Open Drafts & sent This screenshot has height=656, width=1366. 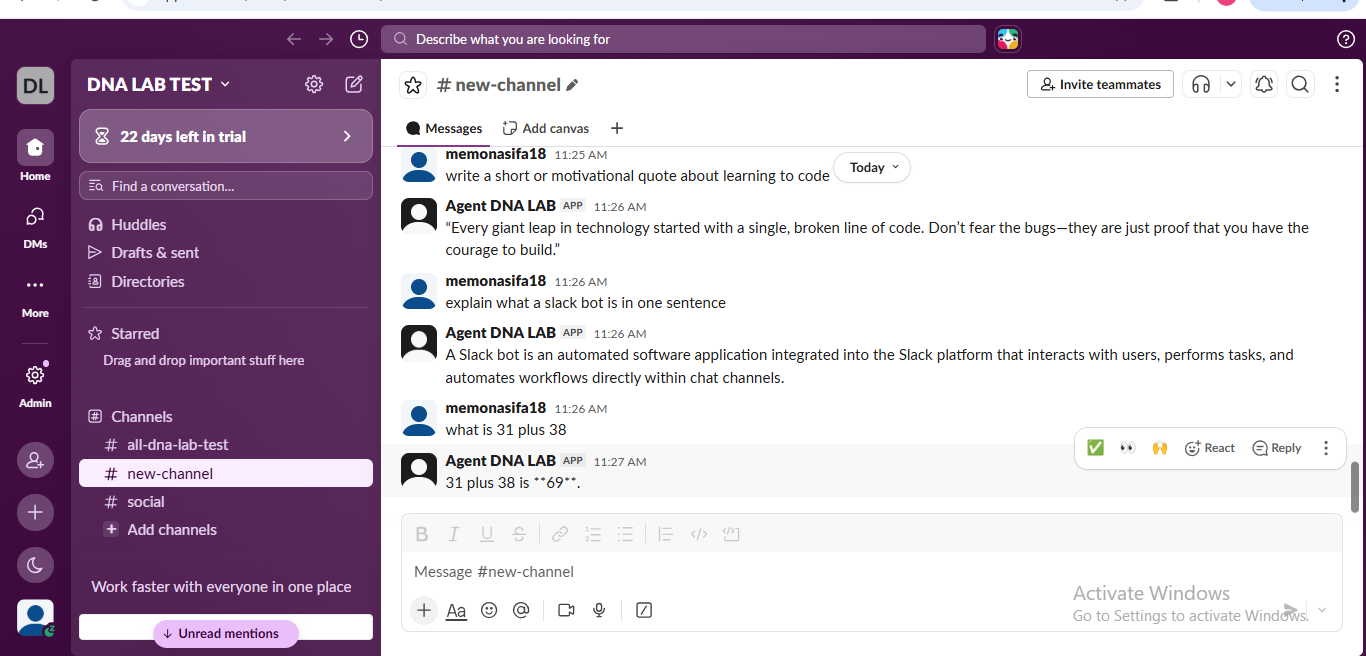[226, 253]
